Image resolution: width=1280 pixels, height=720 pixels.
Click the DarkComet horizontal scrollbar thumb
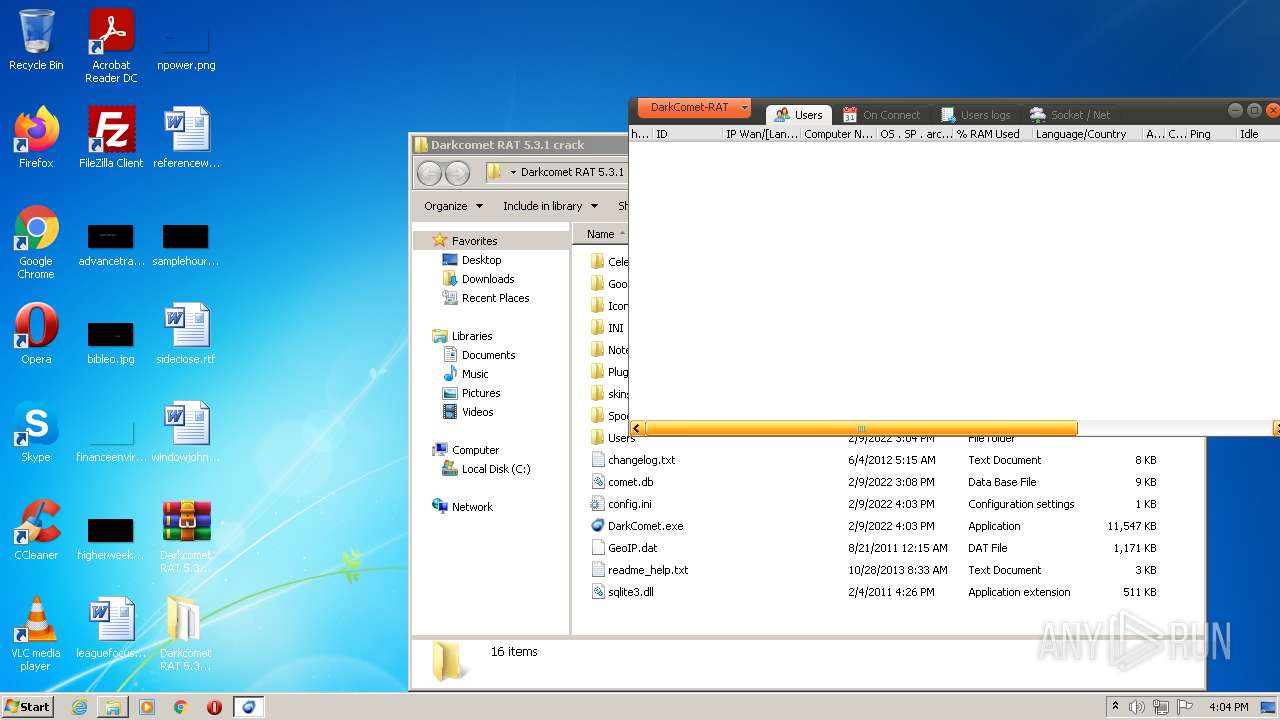861,428
